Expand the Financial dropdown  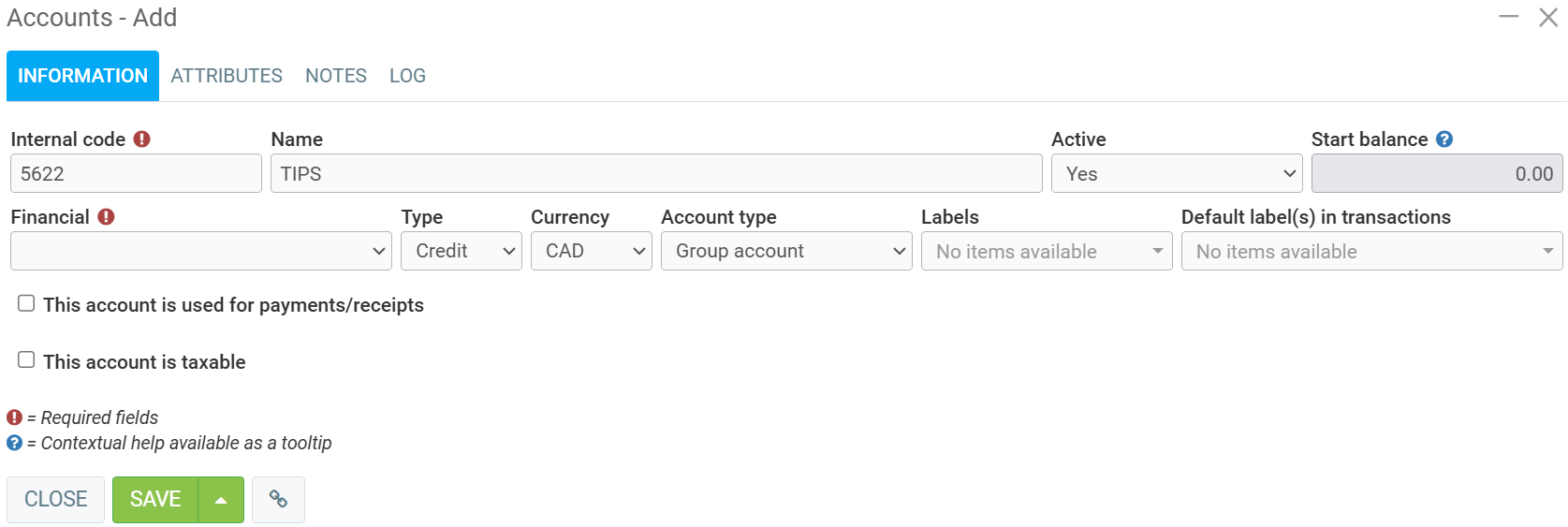pos(200,251)
